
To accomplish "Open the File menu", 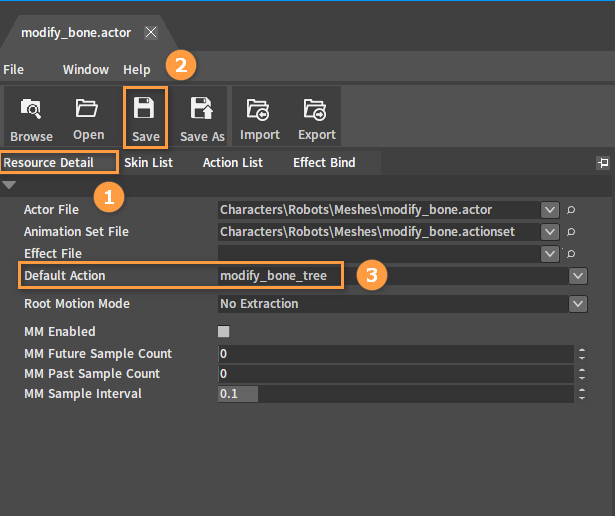I will [13, 70].
